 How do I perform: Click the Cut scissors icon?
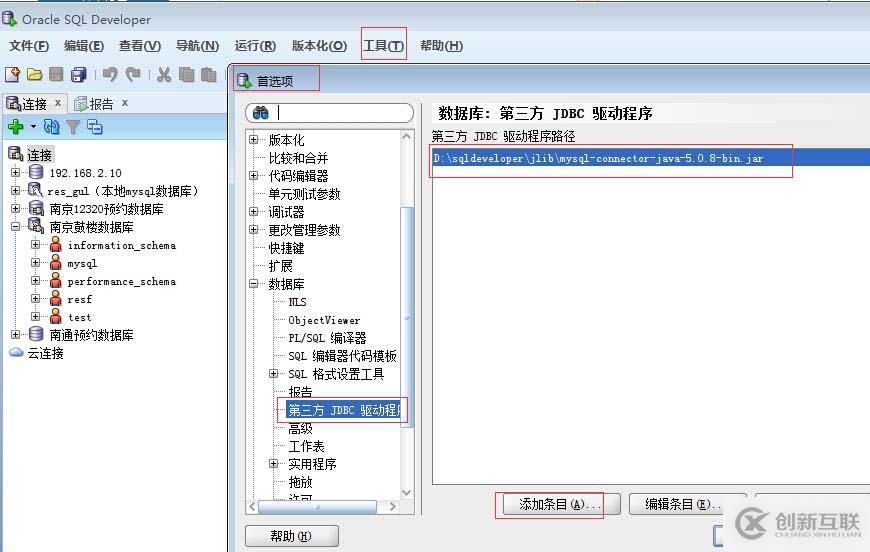point(164,74)
